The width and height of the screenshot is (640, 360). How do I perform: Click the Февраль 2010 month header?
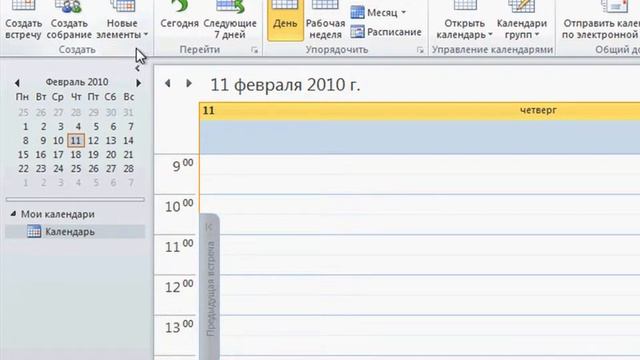pyautogui.click(x=77, y=82)
